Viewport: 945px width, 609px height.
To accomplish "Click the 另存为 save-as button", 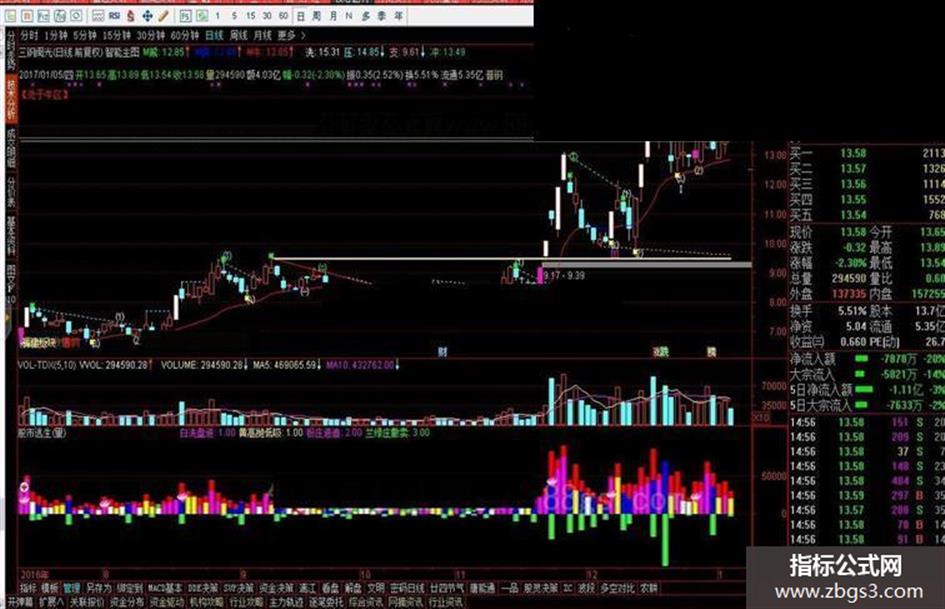I will (98, 588).
